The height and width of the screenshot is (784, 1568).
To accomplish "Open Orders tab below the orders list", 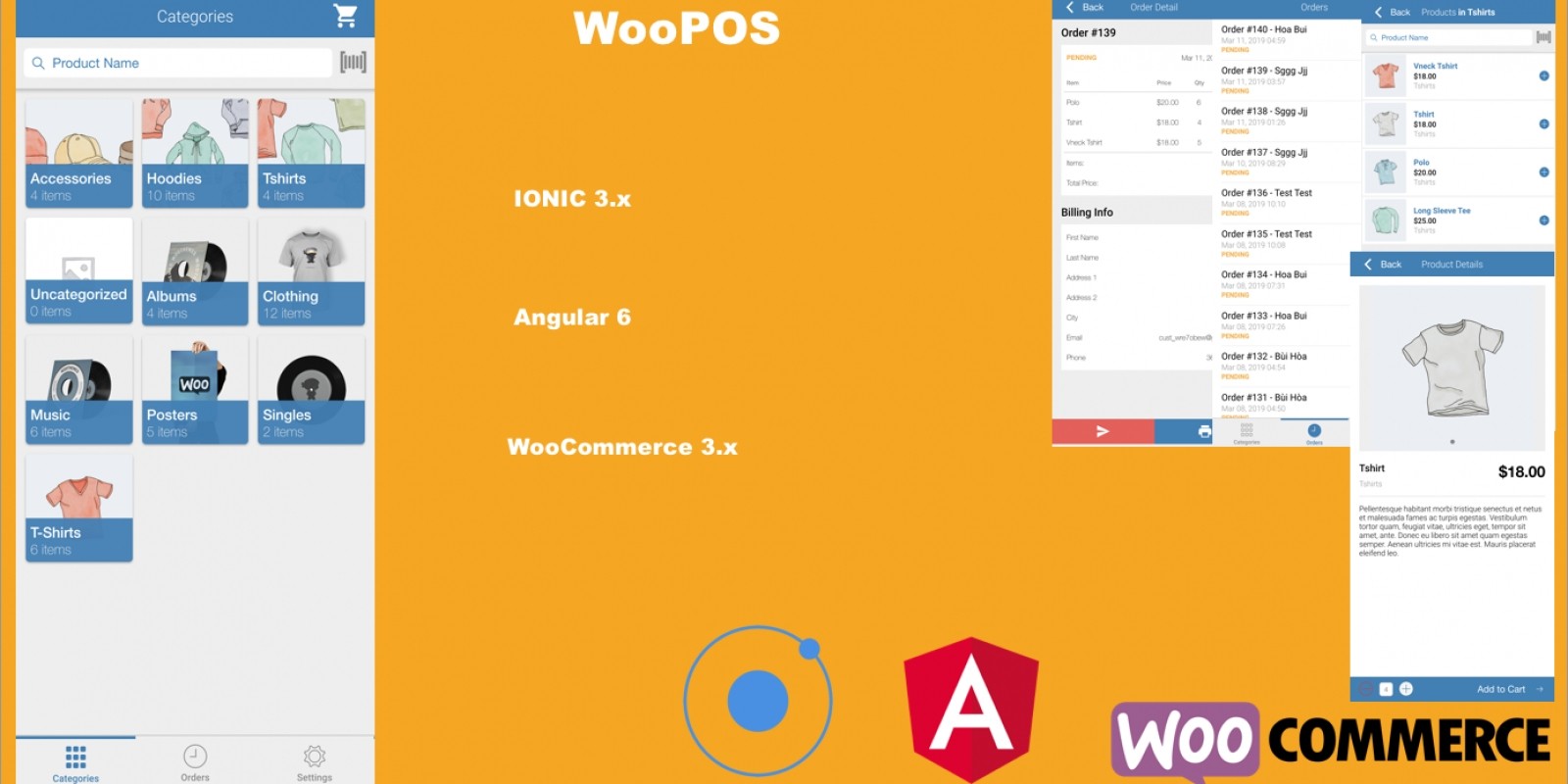I will pyautogui.click(x=1314, y=433).
